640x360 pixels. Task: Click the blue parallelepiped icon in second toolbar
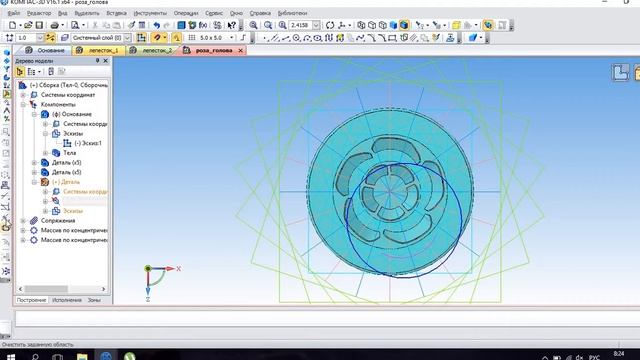pos(473,38)
